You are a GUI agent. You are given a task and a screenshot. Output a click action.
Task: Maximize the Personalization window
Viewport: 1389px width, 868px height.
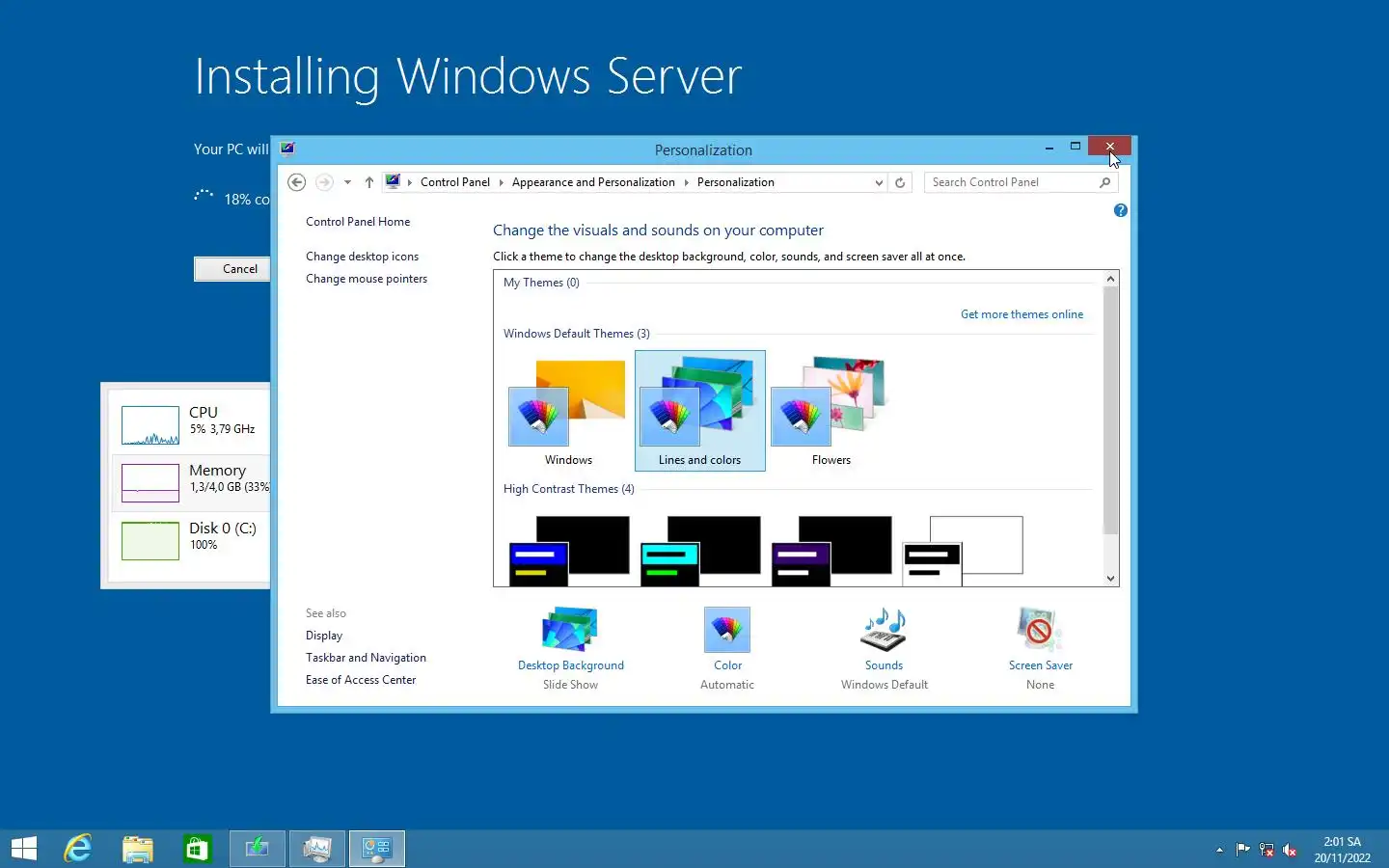coord(1075,147)
